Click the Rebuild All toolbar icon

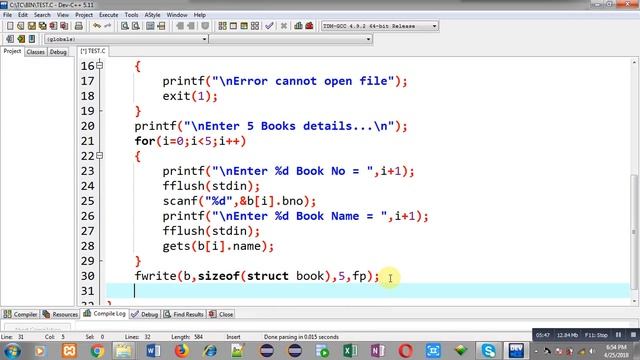click(255, 26)
